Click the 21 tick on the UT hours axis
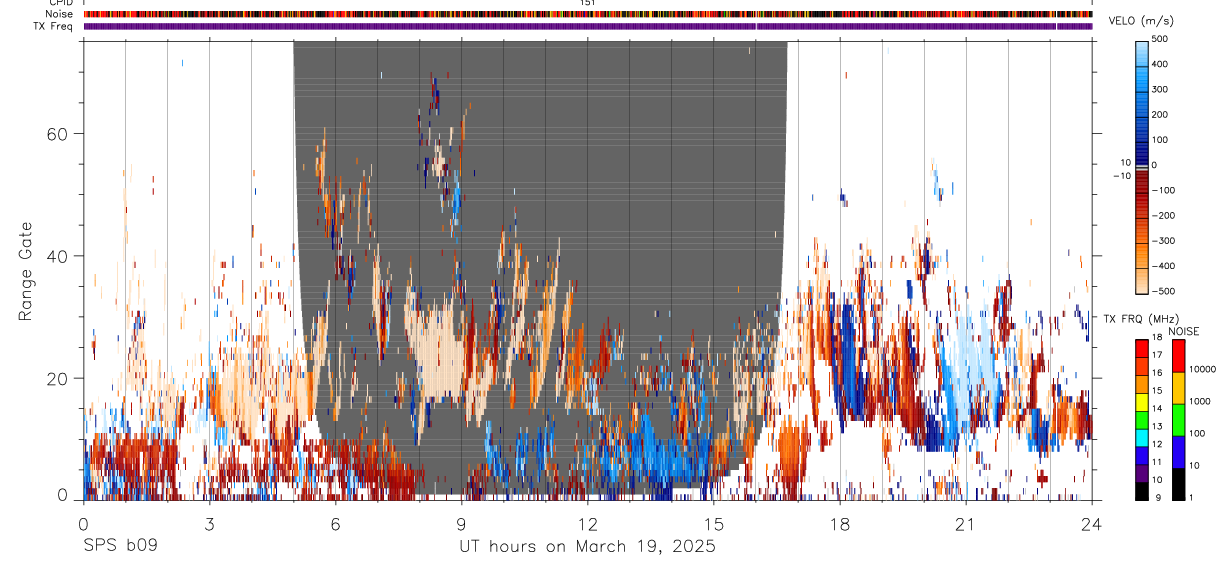 pos(966,523)
